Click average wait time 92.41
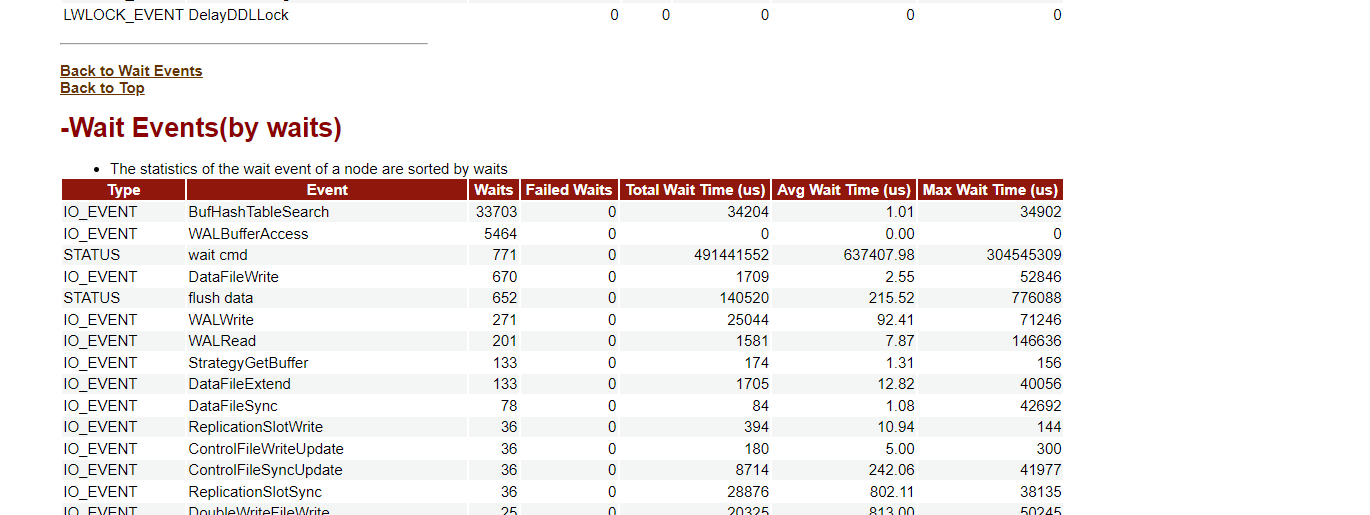The image size is (1370, 515). [x=896, y=320]
